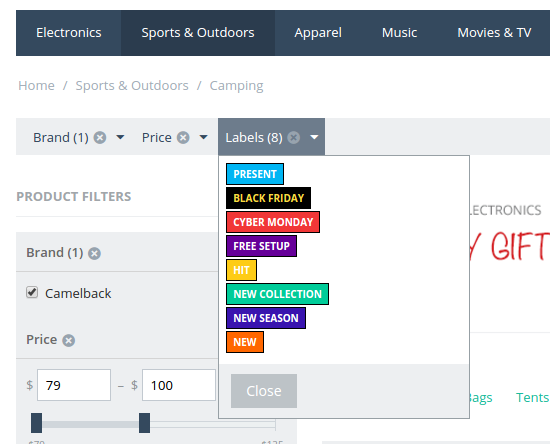Choose the NEW COLLECTION label badge
This screenshot has width=550, height=444.
[x=277, y=294]
